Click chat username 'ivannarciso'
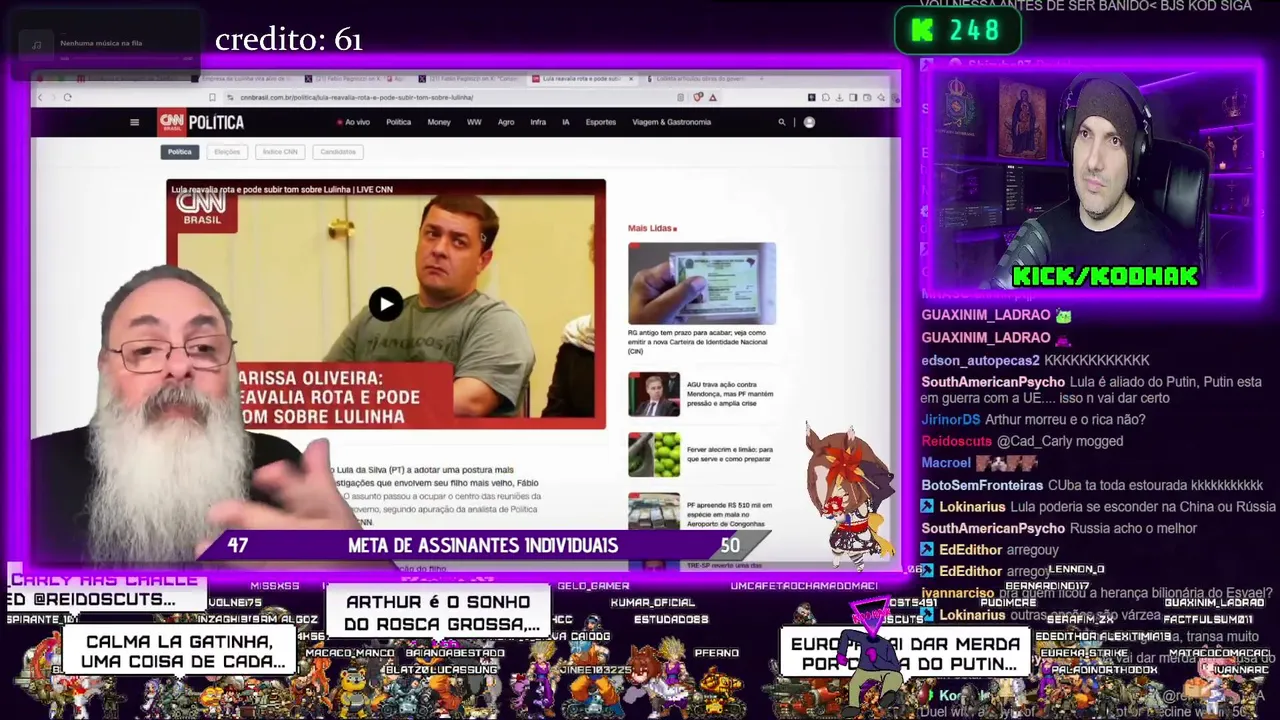This screenshot has width=1280, height=720. [x=958, y=593]
